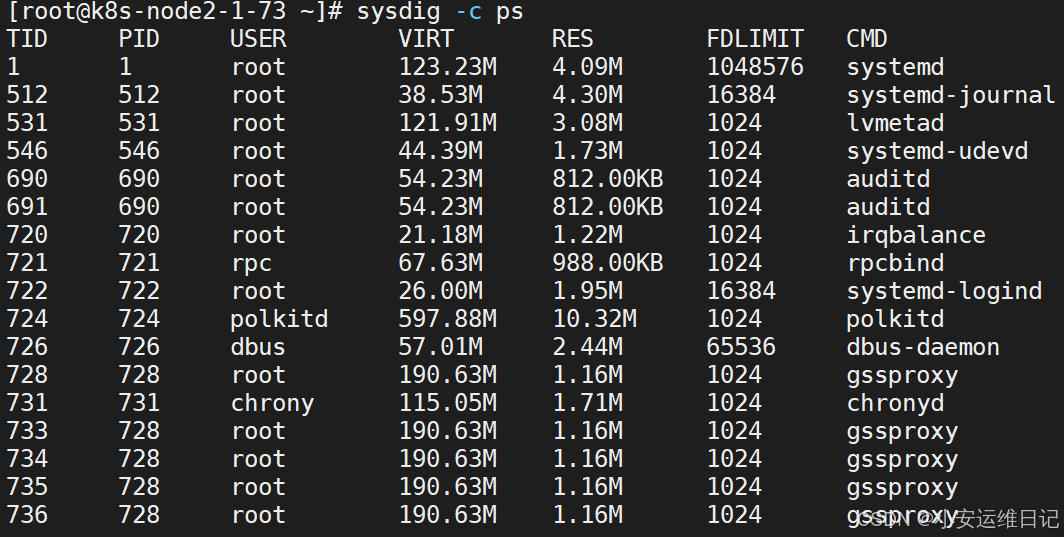Click FDLIMIT 16384 in the systemd-journal row
The height and width of the screenshot is (537, 1064).
point(741,95)
